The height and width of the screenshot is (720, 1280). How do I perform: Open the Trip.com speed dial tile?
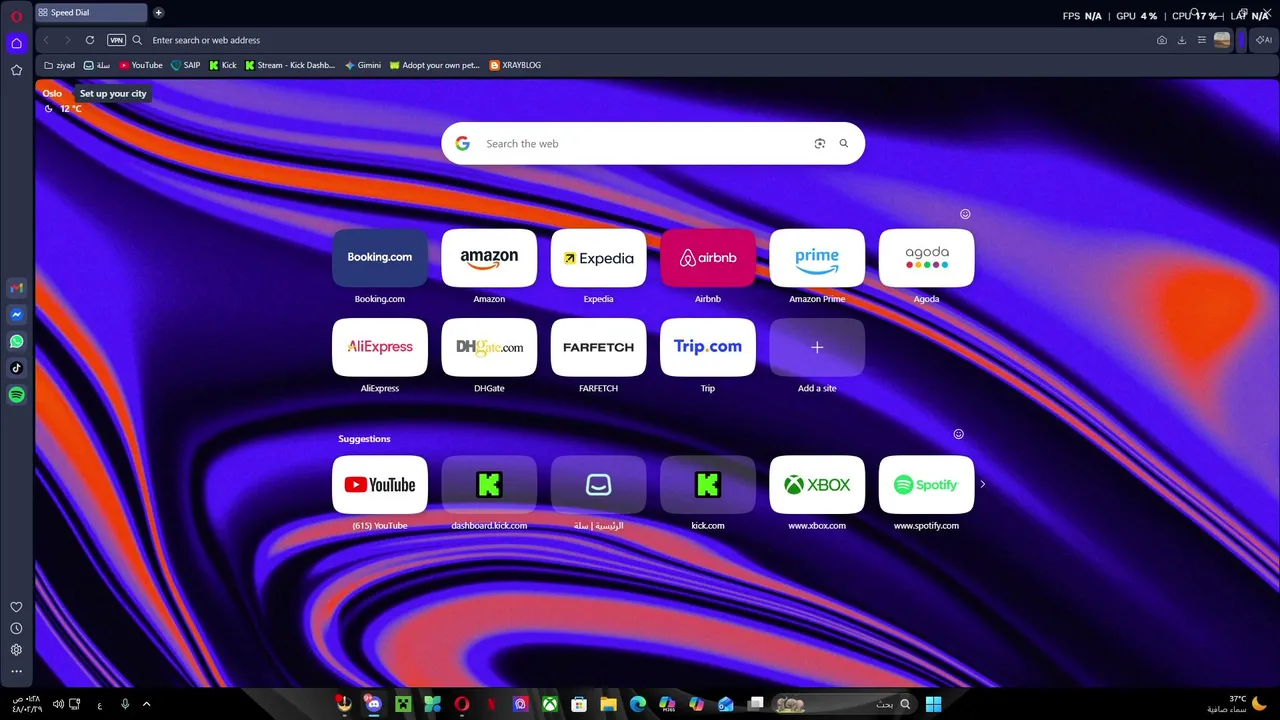pos(708,347)
